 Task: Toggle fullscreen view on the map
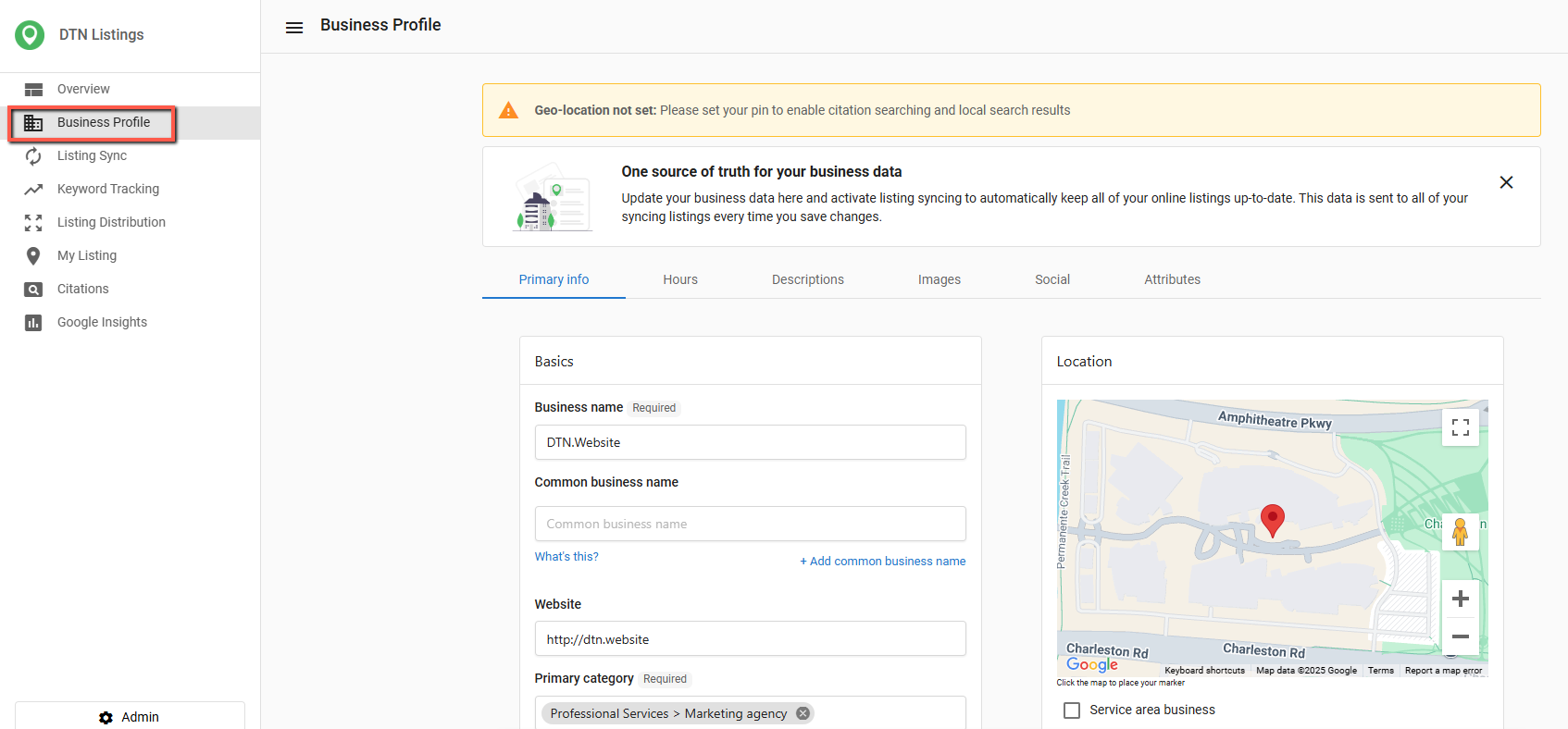click(1461, 427)
